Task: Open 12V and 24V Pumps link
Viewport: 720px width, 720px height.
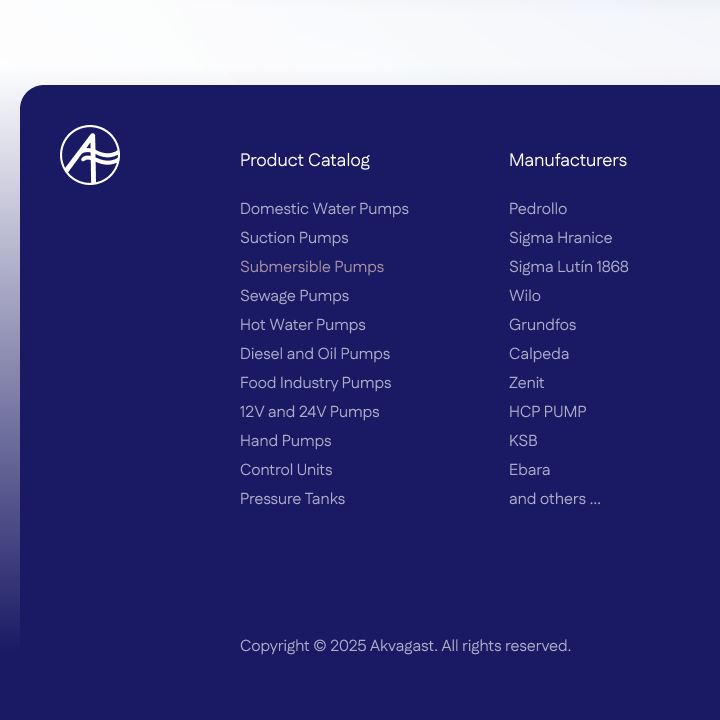Action: [x=310, y=412]
